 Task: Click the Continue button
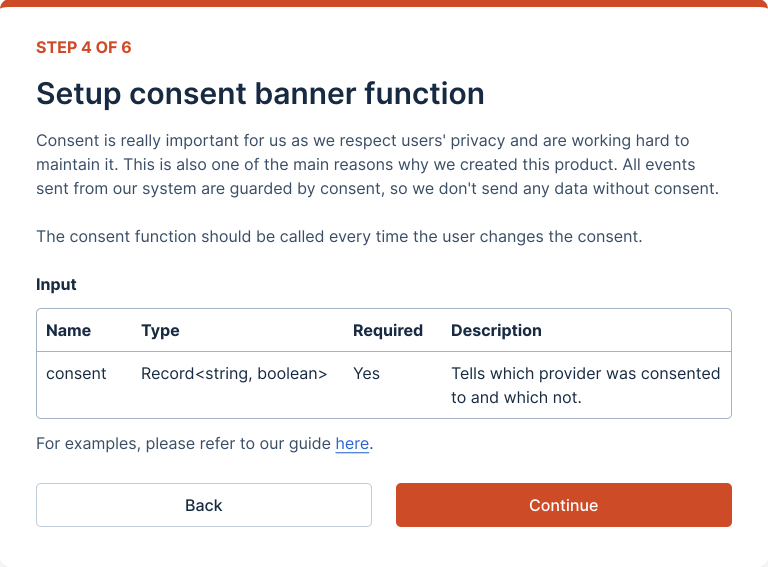pyautogui.click(x=563, y=505)
